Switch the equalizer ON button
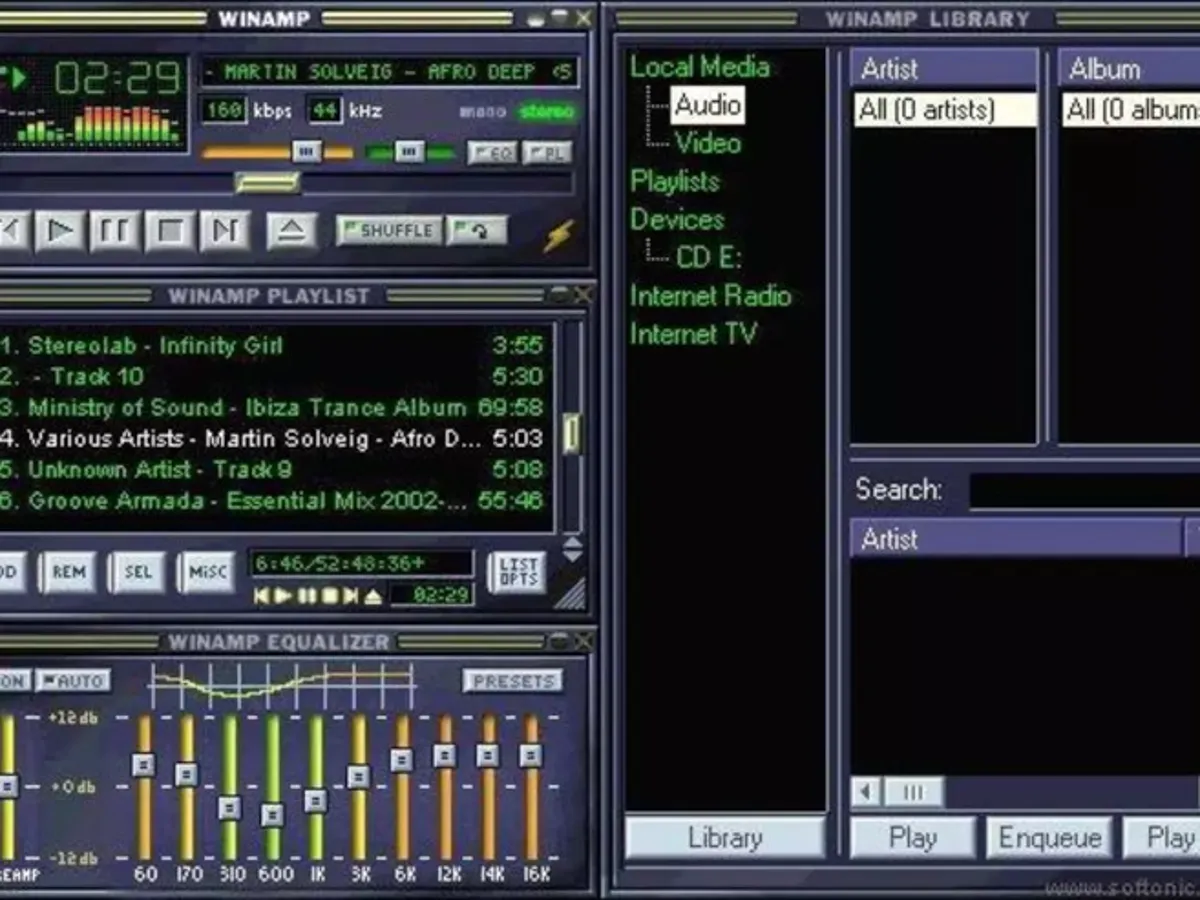 click(x=13, y=681)
